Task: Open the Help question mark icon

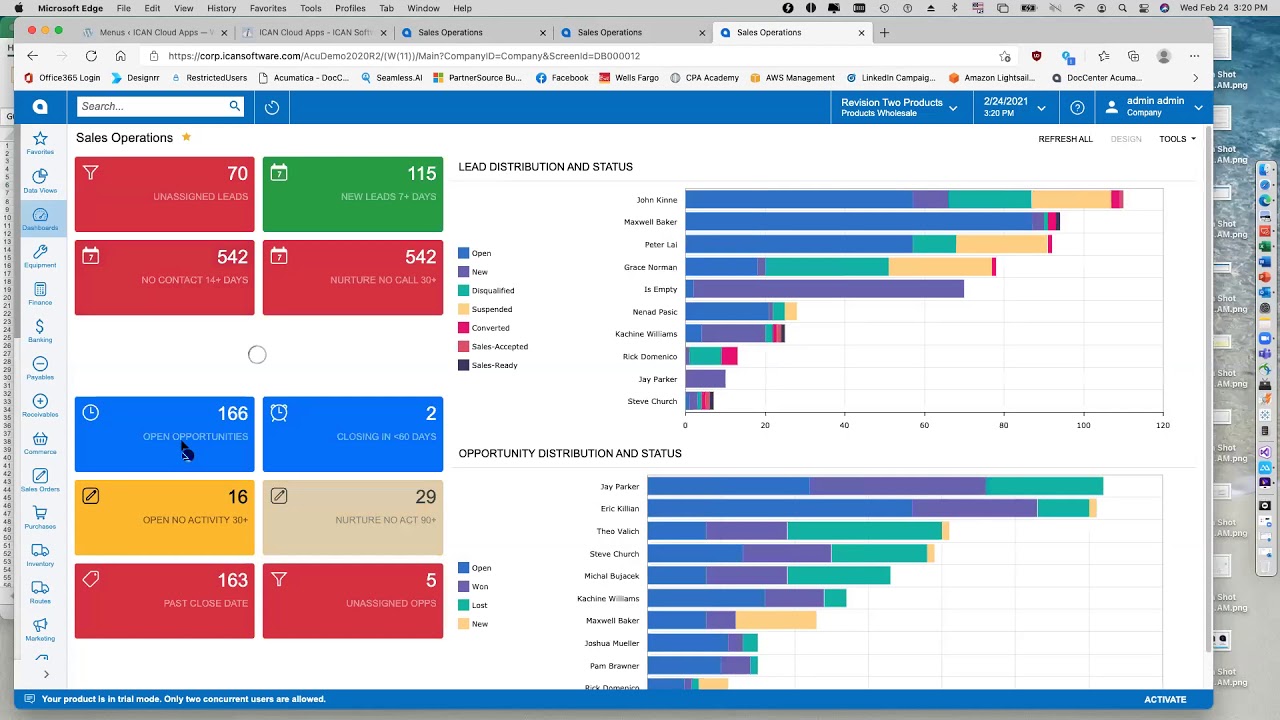Action: (x=1077, y=107)
